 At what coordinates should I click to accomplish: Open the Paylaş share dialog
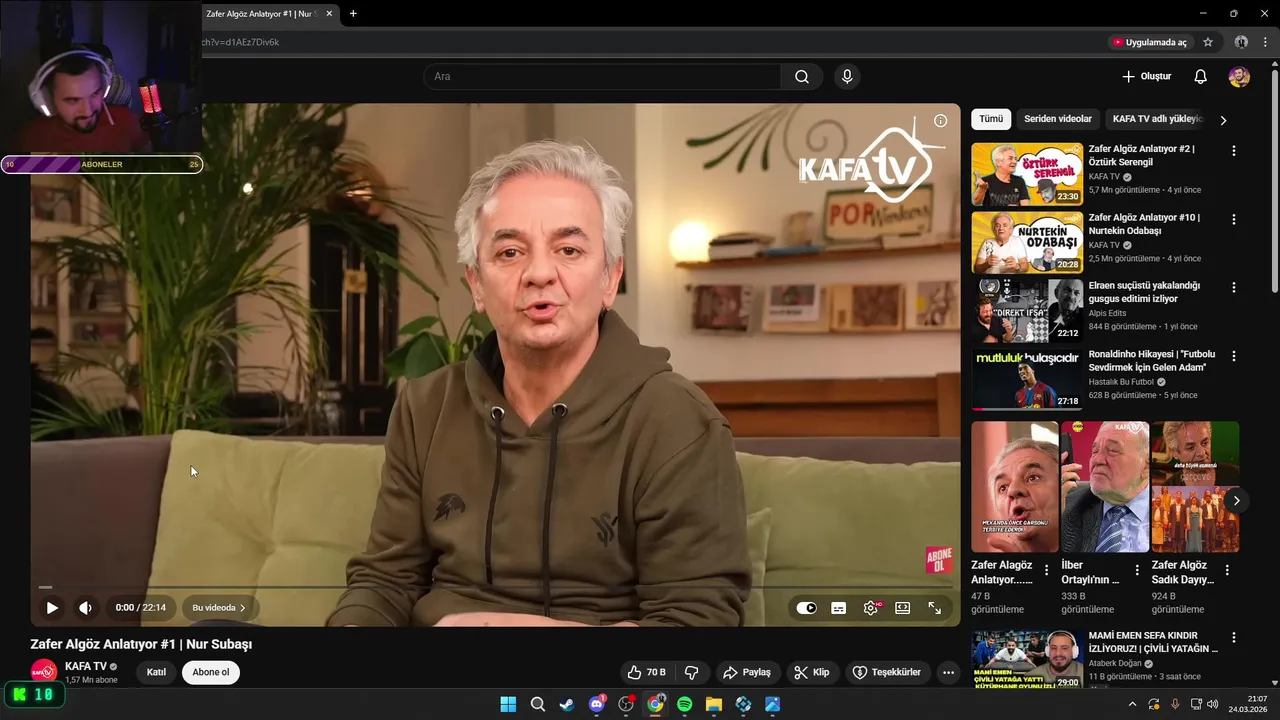pyautogui.click(x=747, y=673)
